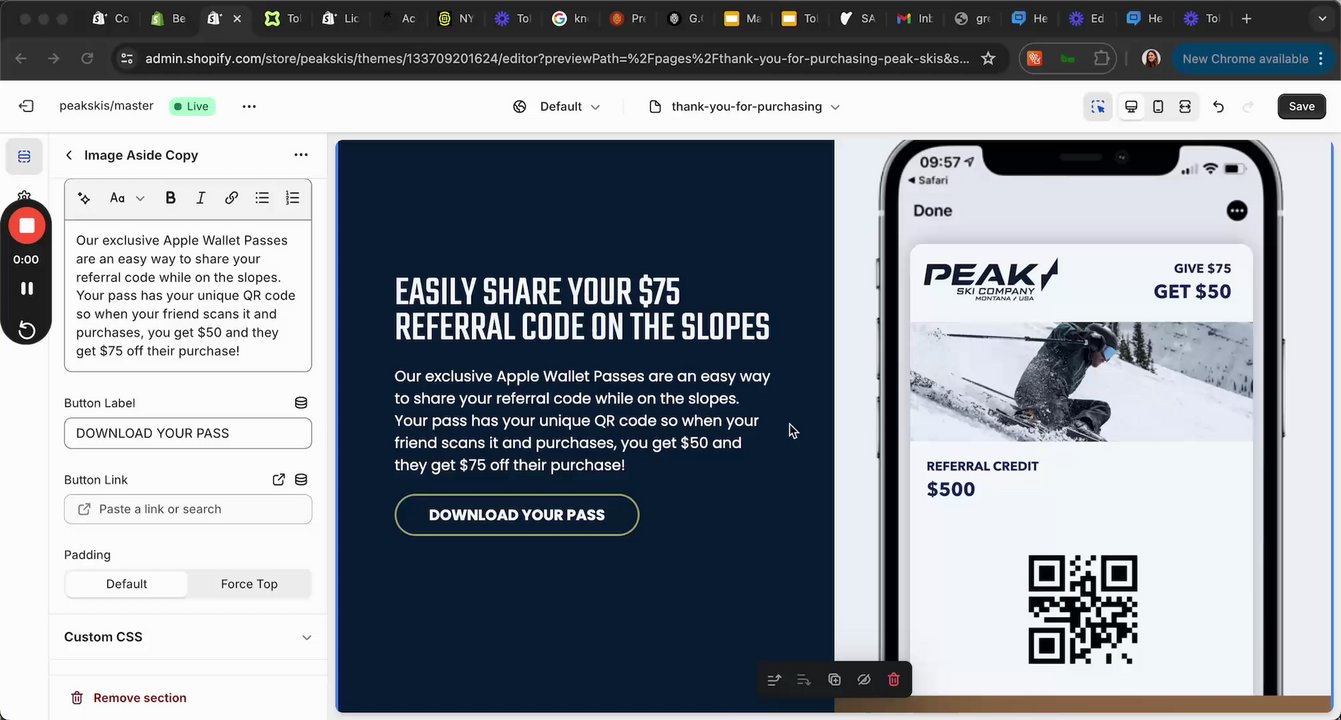Viewport: 1341px width, 720px height.
Task: Insert a link in rich text
Action: coord(231,198)
